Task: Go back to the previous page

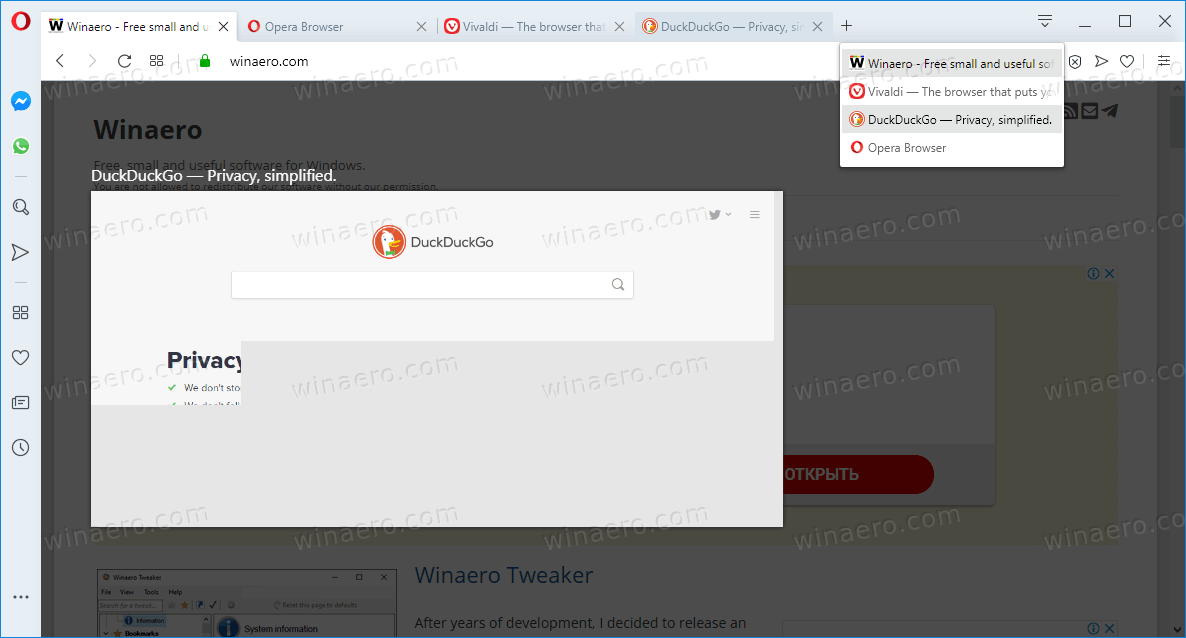Action: coord(61,61)
